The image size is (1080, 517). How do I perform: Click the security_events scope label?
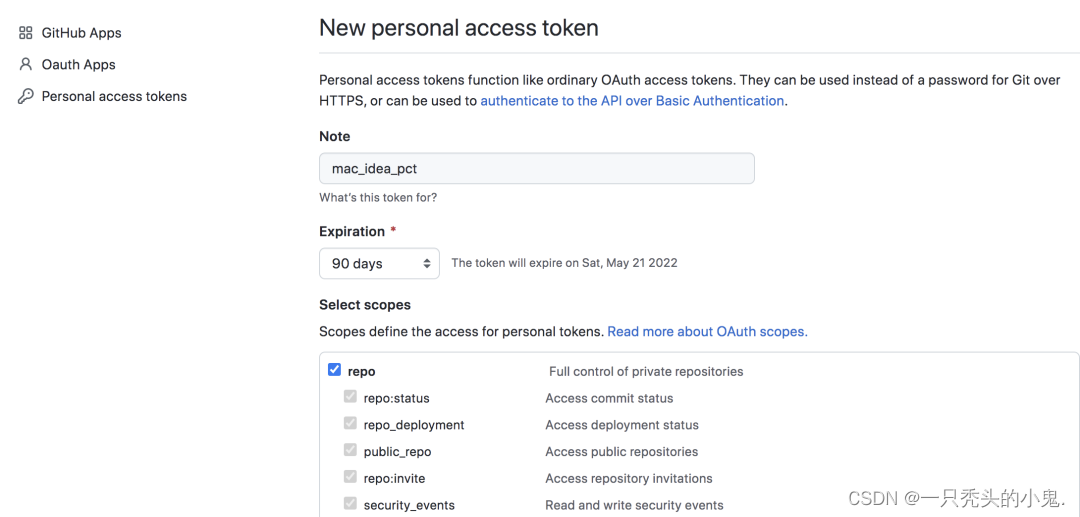pos(409,505)
